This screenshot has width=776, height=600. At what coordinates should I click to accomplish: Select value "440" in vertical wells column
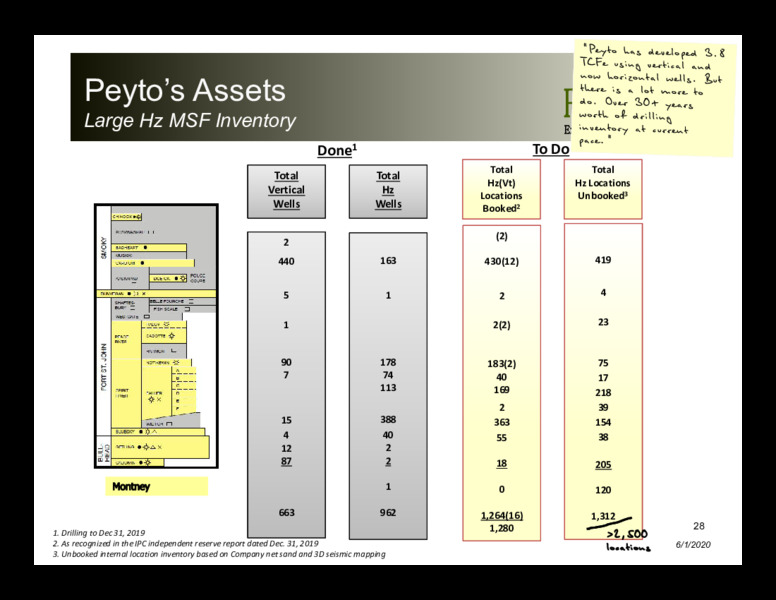[x=287, y=261]
